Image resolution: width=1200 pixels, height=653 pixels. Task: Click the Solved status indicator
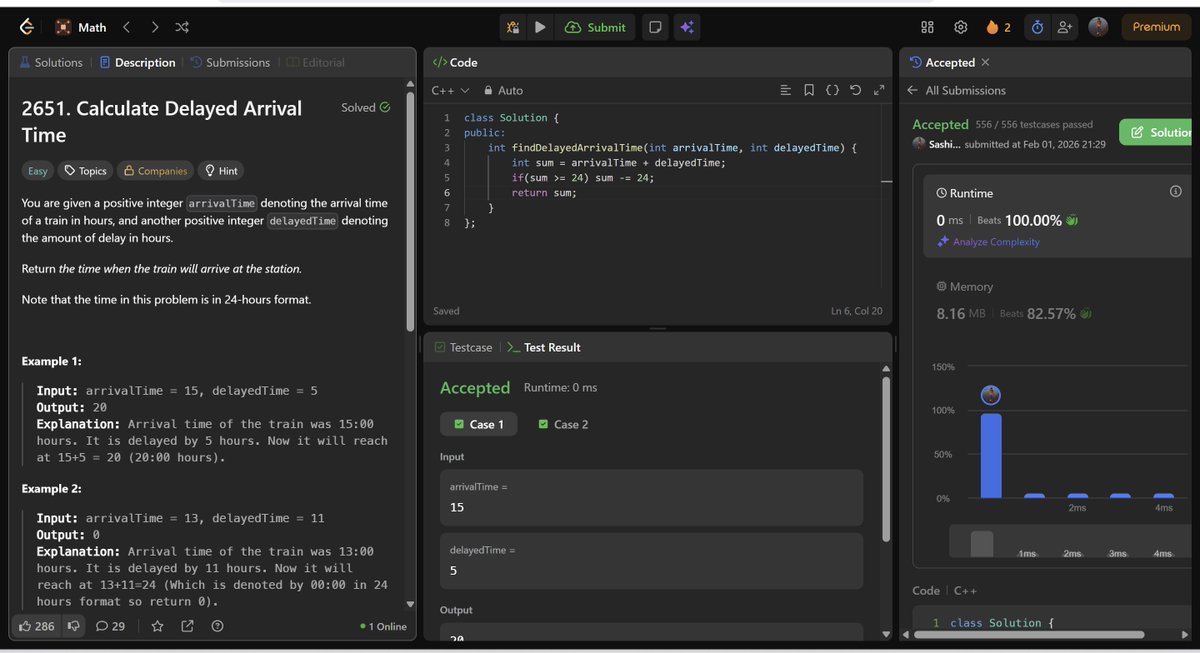365,107
